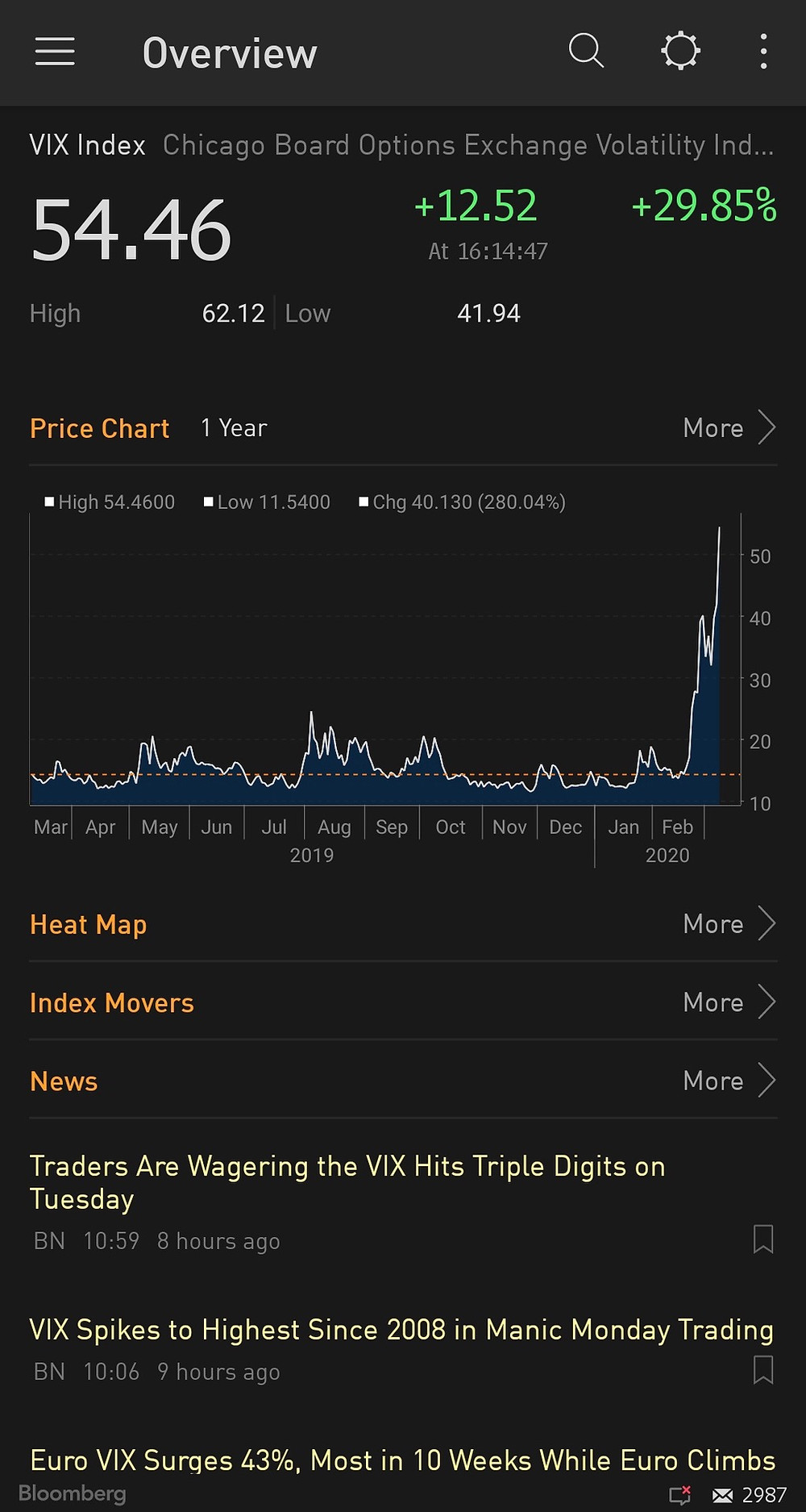The height and width of the screenshot is (1512, 806).
Task: Bookmark the VIX Spikes to Highest article
Action: click(762, 1370)
